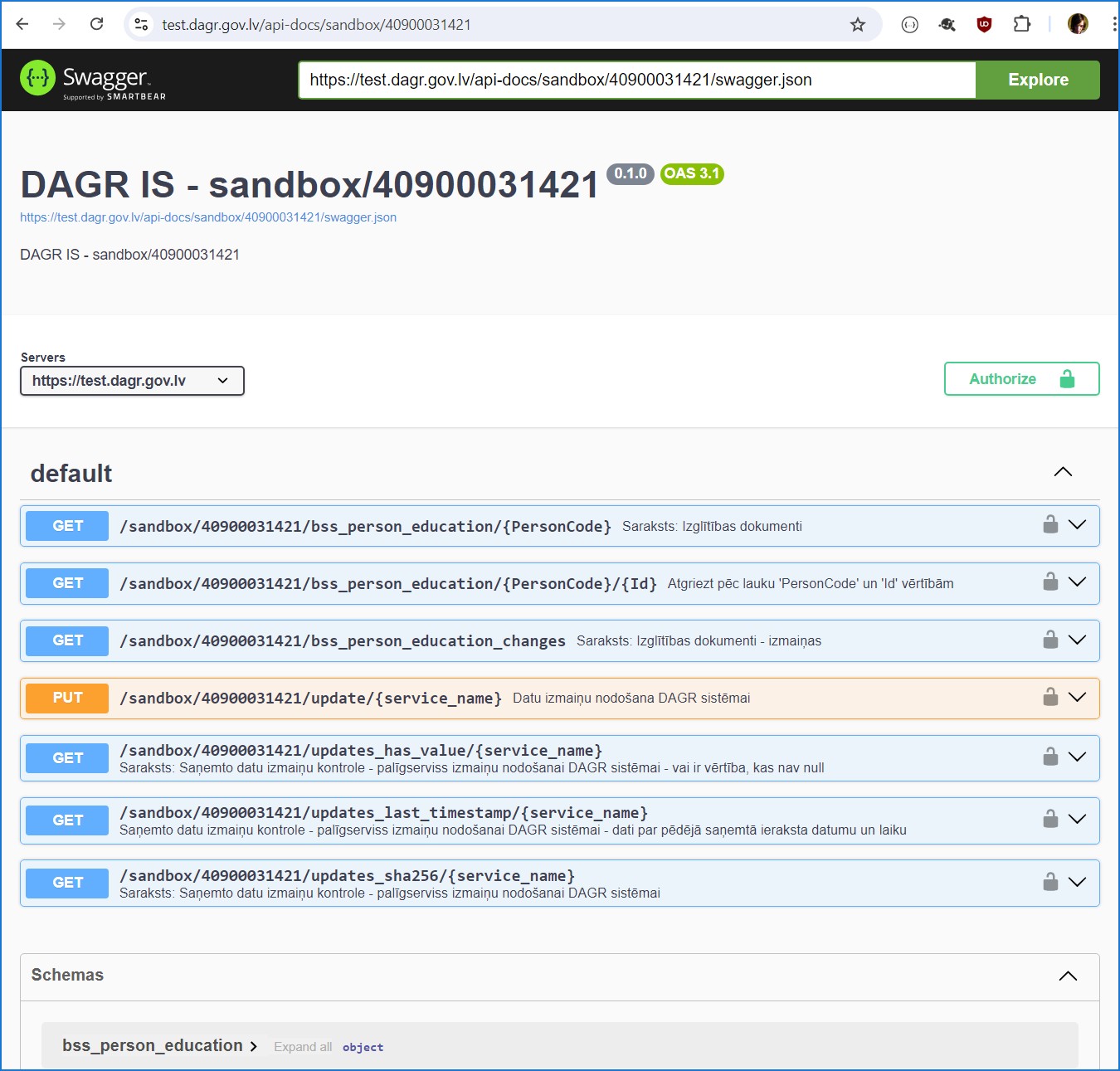Viewport: 1120px width, 1071px height.
Task: Click the lock icon on bss_person_education_changes row
Action: 1050,640
